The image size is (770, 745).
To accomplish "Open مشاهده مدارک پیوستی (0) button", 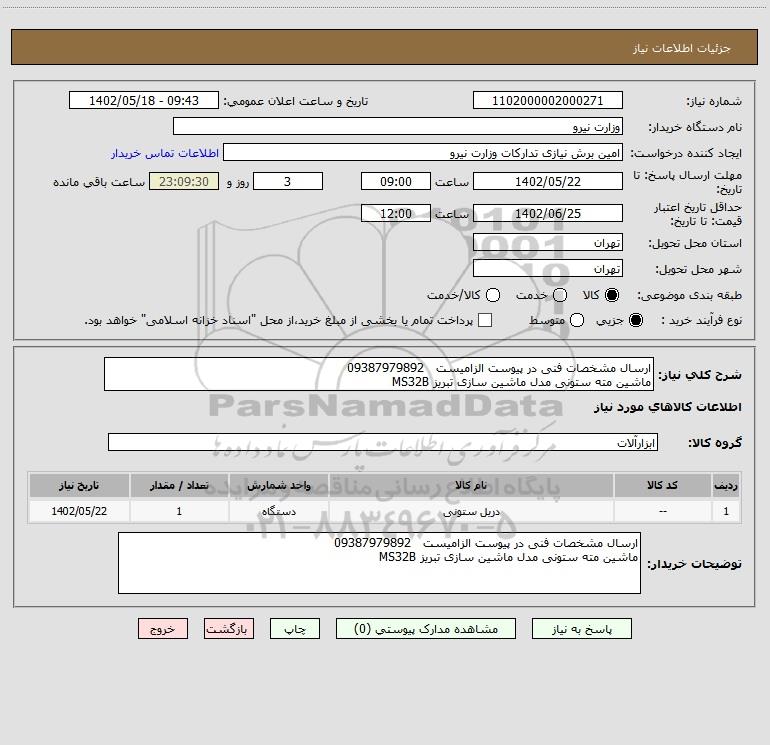I will 426,629.
